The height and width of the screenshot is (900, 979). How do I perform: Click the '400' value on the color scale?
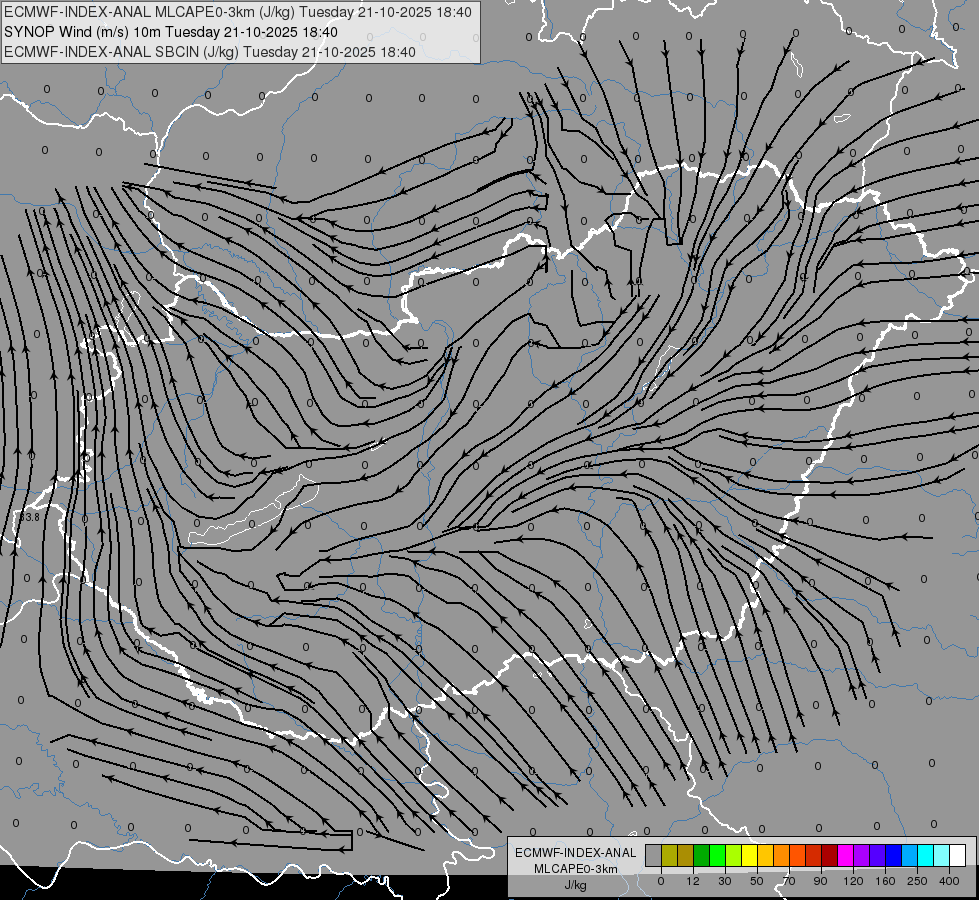click(x=949, y=881)
